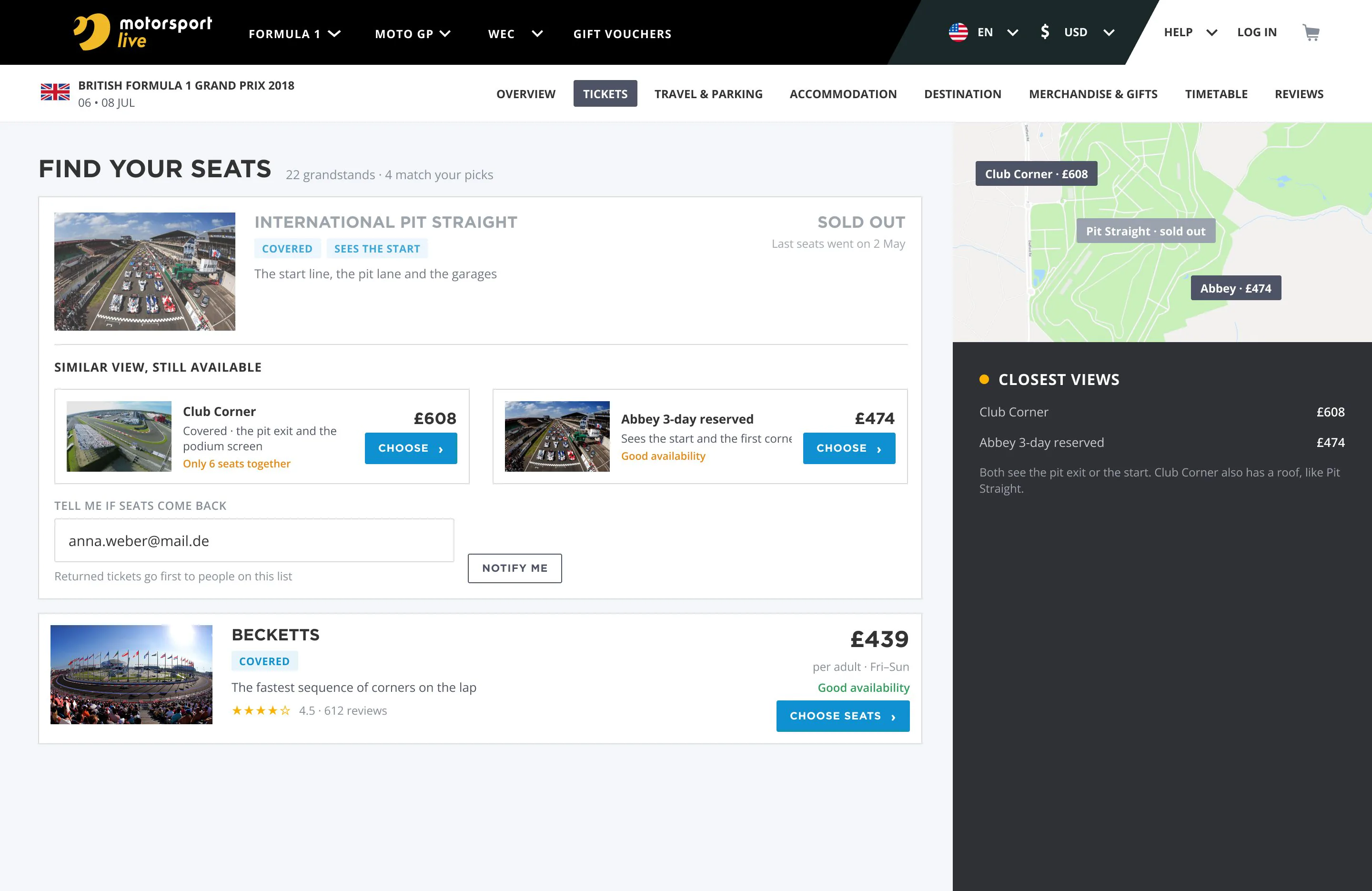The height and width of the screenshot is (891, 1372).
Task: Choose Club Corner seats for £608
Action: pos(411,448)
